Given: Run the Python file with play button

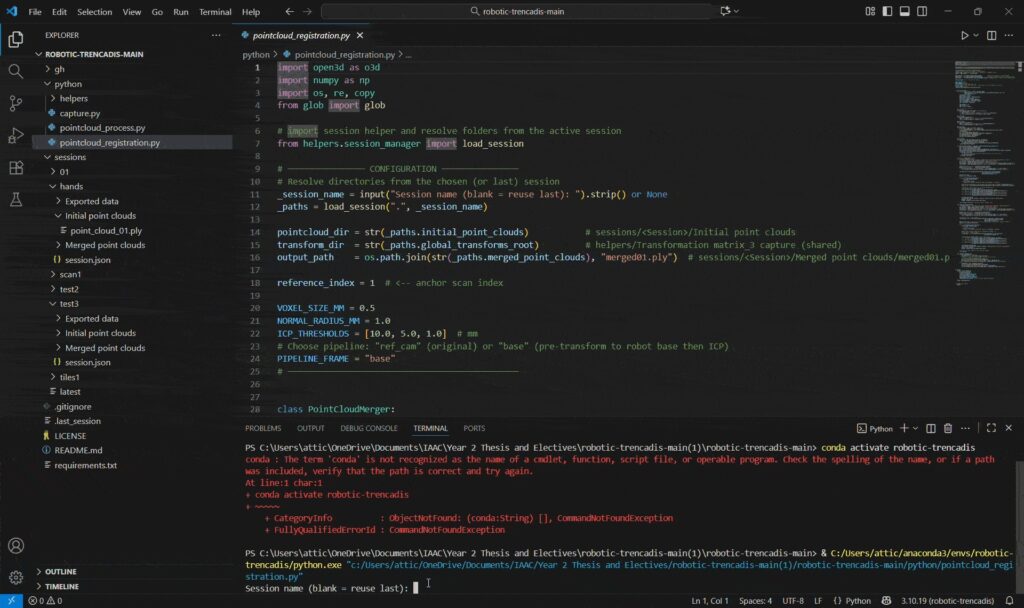Looking at the screenshot, I should coord(964,35).
